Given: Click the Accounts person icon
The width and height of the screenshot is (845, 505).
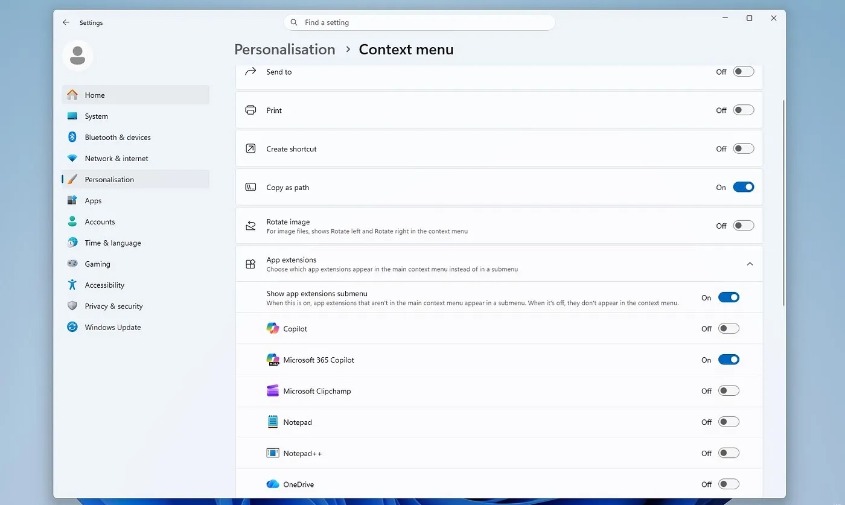Looking at the screenshot, I should click(x=72, y=222).
